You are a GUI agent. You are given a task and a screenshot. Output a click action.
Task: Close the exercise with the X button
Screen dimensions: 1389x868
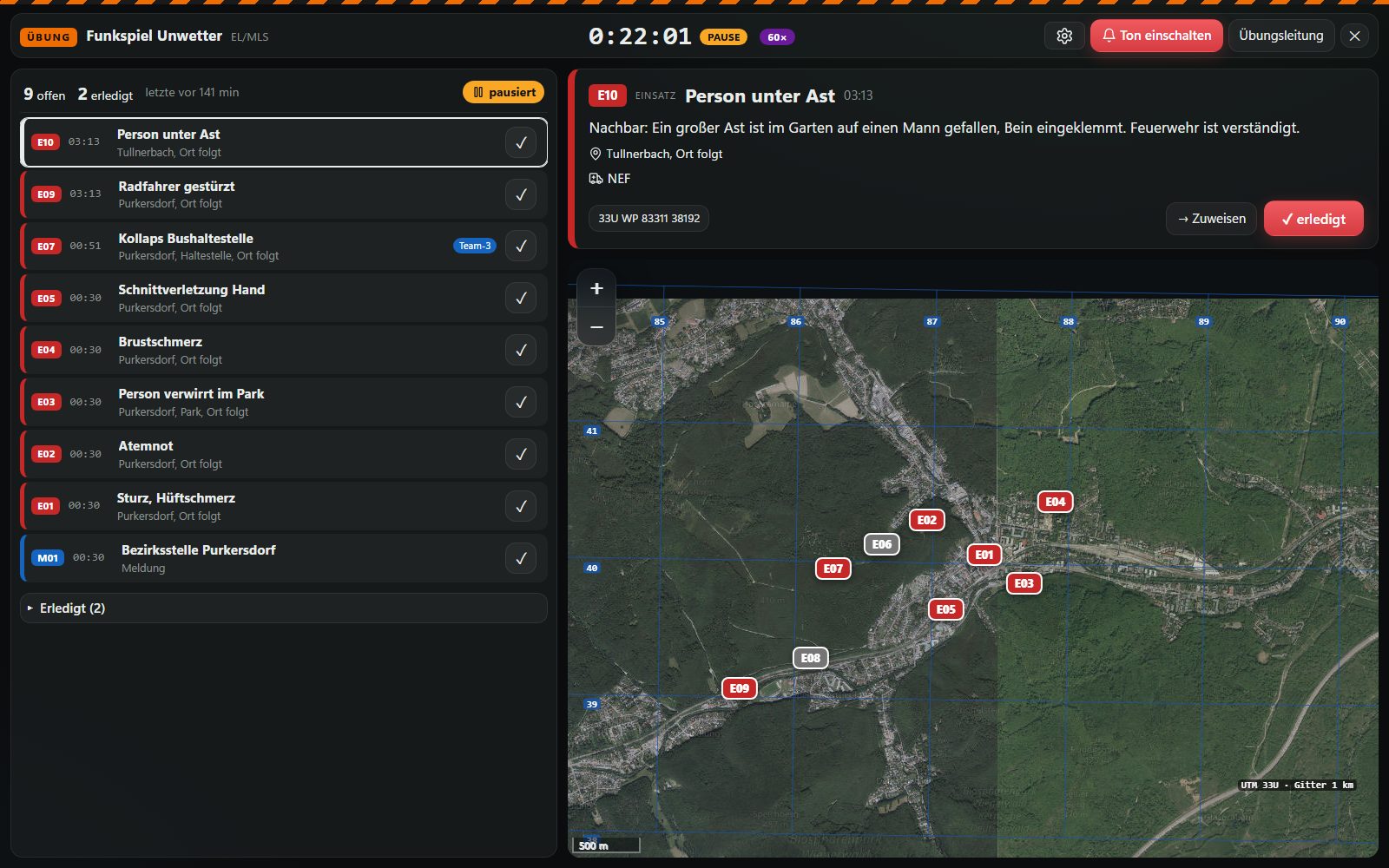pos(1354,36)
